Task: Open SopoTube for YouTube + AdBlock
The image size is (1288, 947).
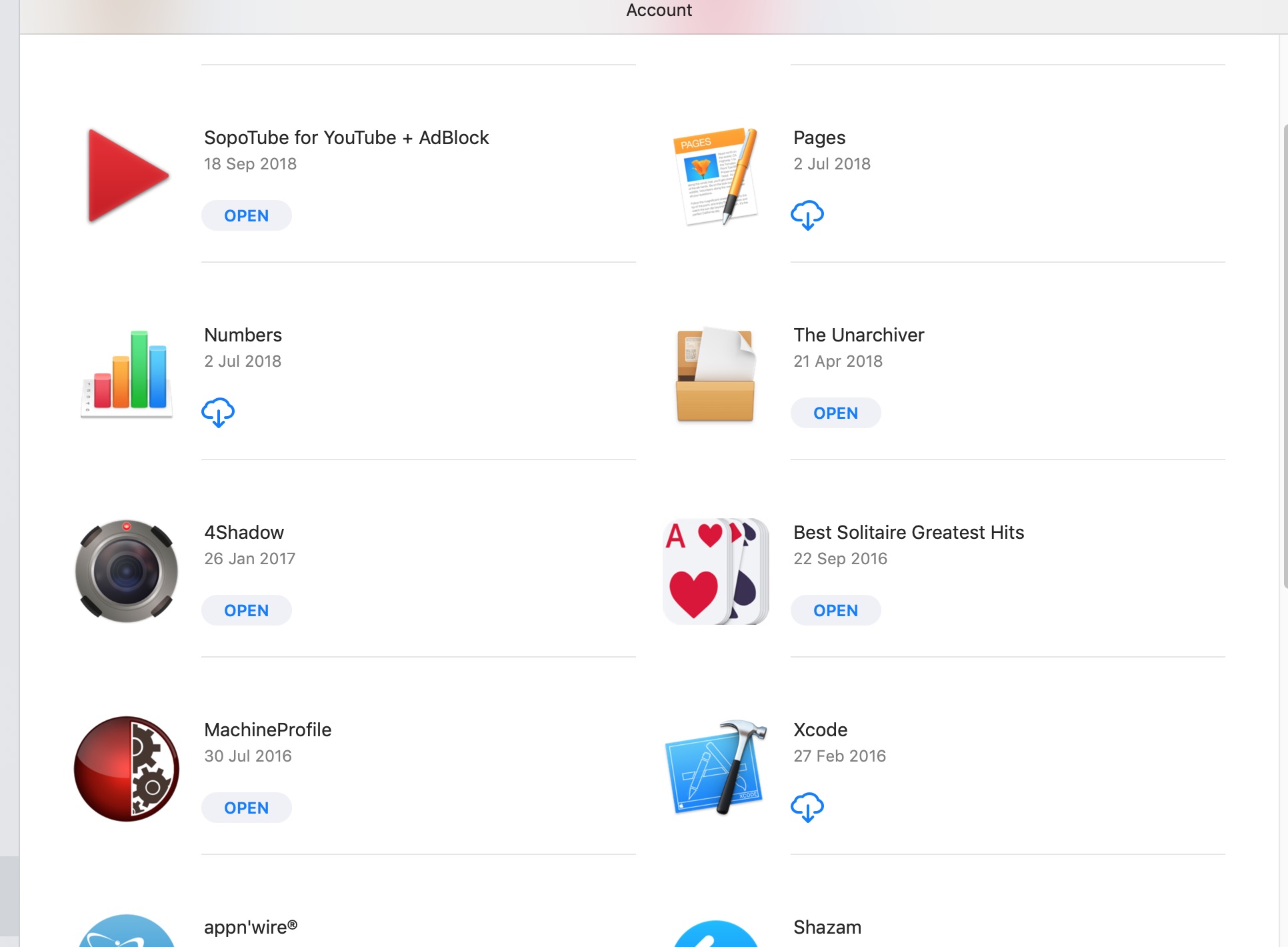Action: (246, 215)
